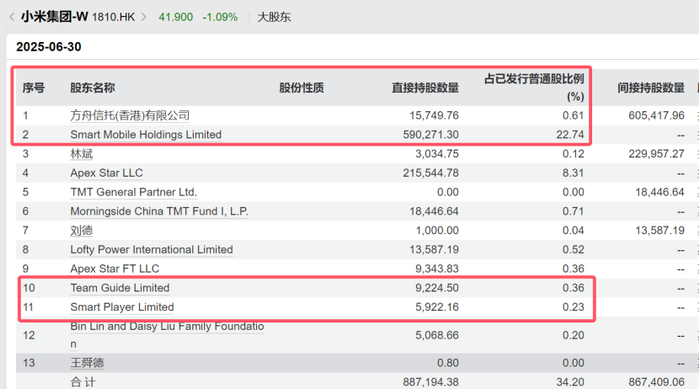The width and height of the screenshot is (700, 389).
Task: Click the 占已发行普通股比例 column header
Action: pos(534,88)
